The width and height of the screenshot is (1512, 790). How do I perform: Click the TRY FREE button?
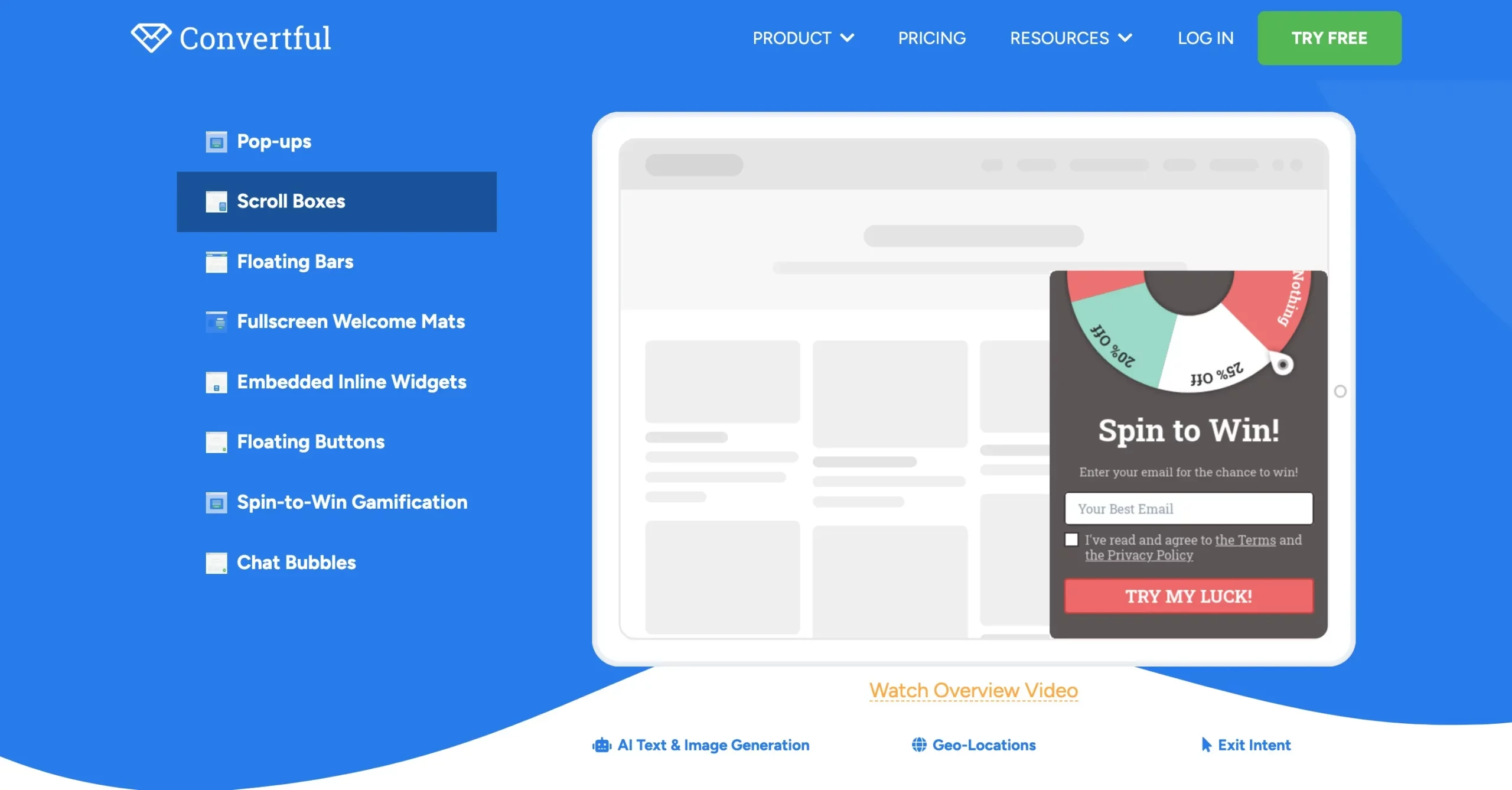click(1330, 38)
